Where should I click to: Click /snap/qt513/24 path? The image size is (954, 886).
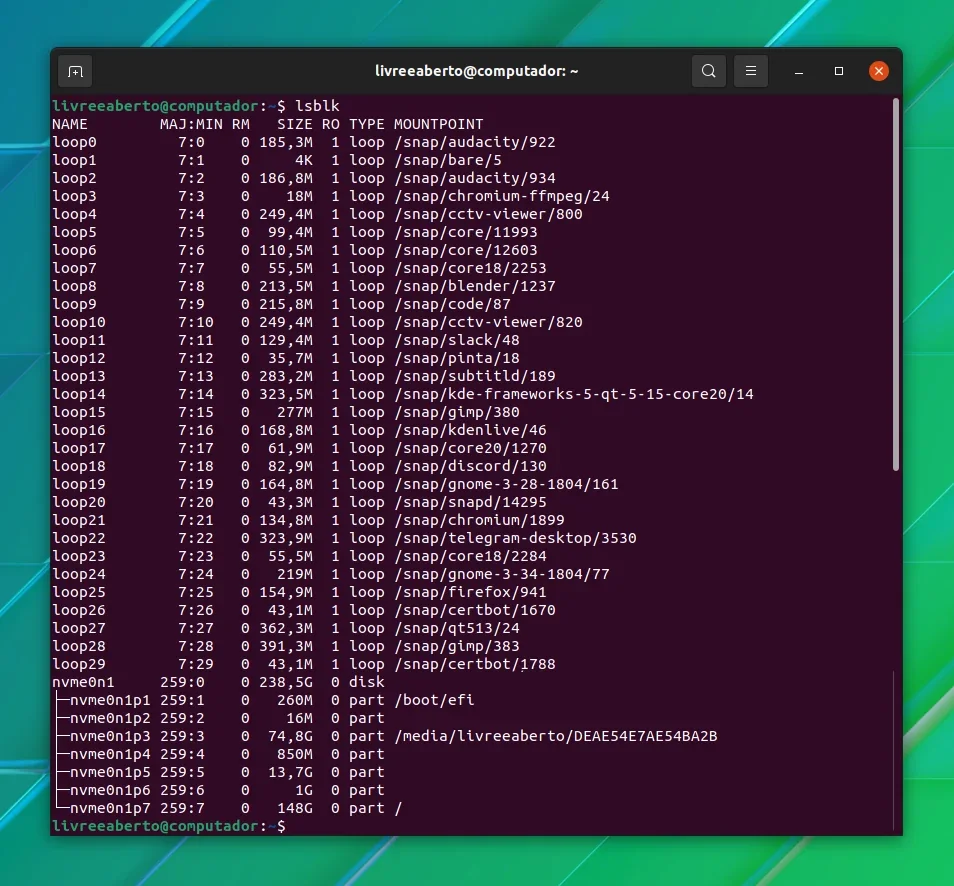457,628
